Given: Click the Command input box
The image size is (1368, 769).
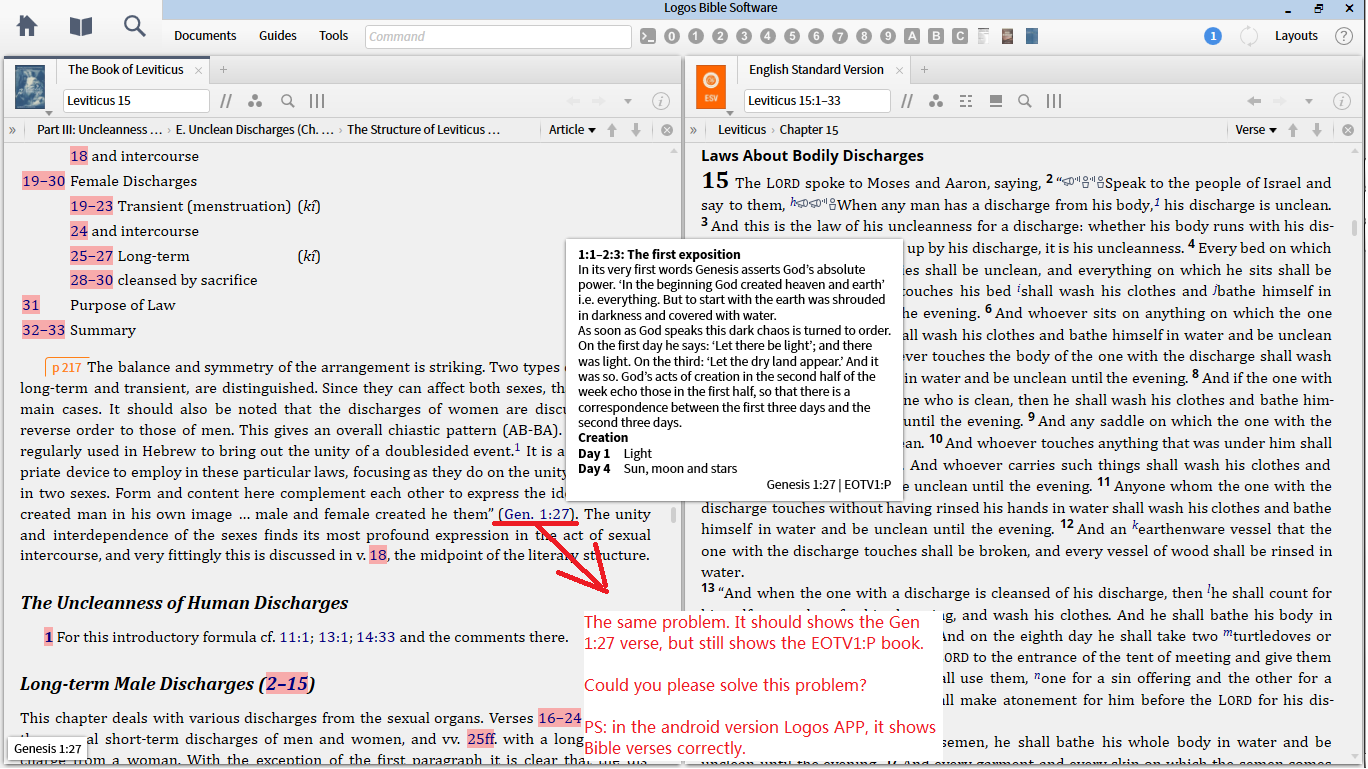Looking at the screenshot, I should pos(498,37).
